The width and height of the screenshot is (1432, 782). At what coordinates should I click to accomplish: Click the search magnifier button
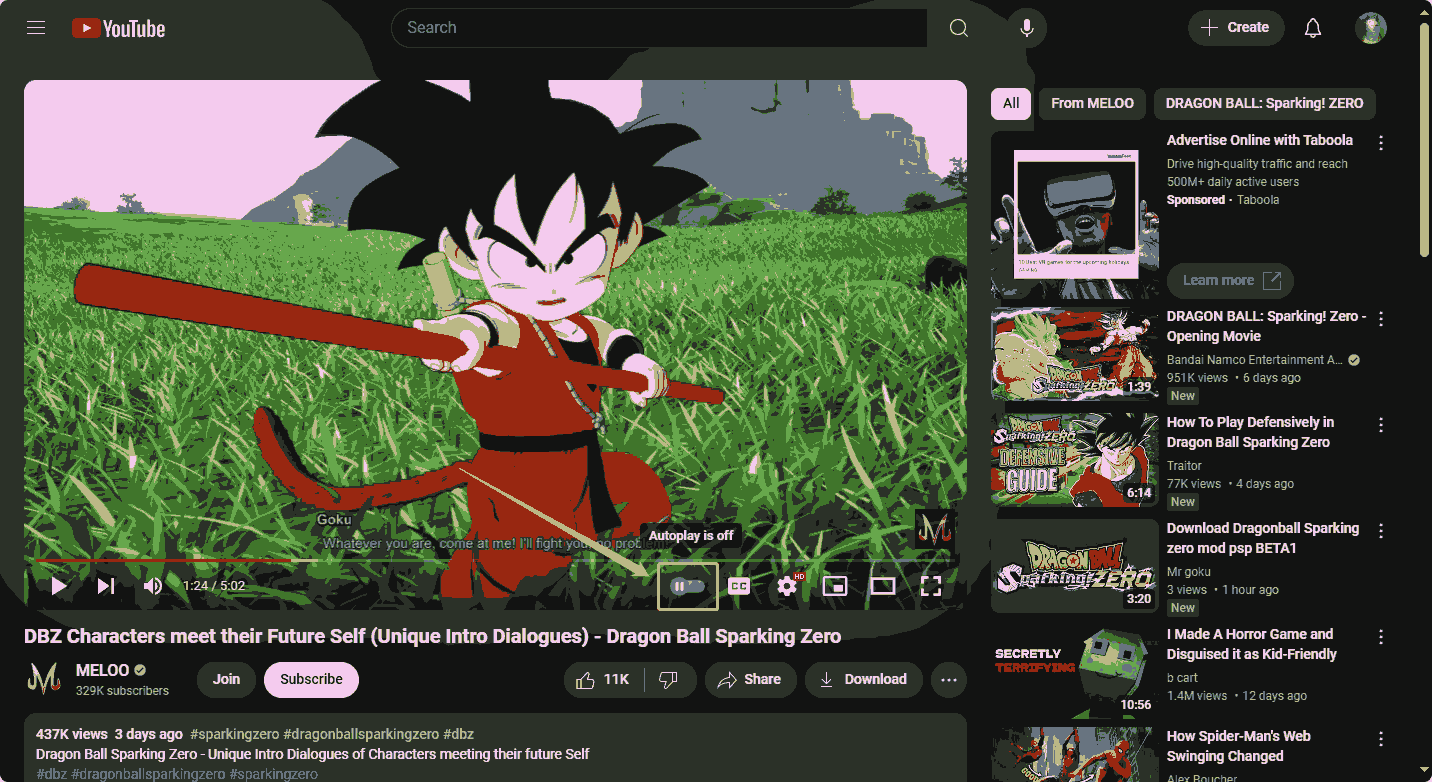pos(958,28)
